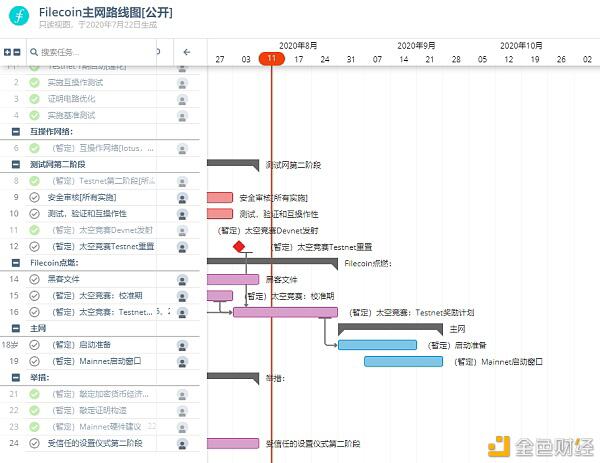The height and width of the screenshot is (463, 600).
Task: Open assignee avatar for task row 12
Action: (183, 247)
